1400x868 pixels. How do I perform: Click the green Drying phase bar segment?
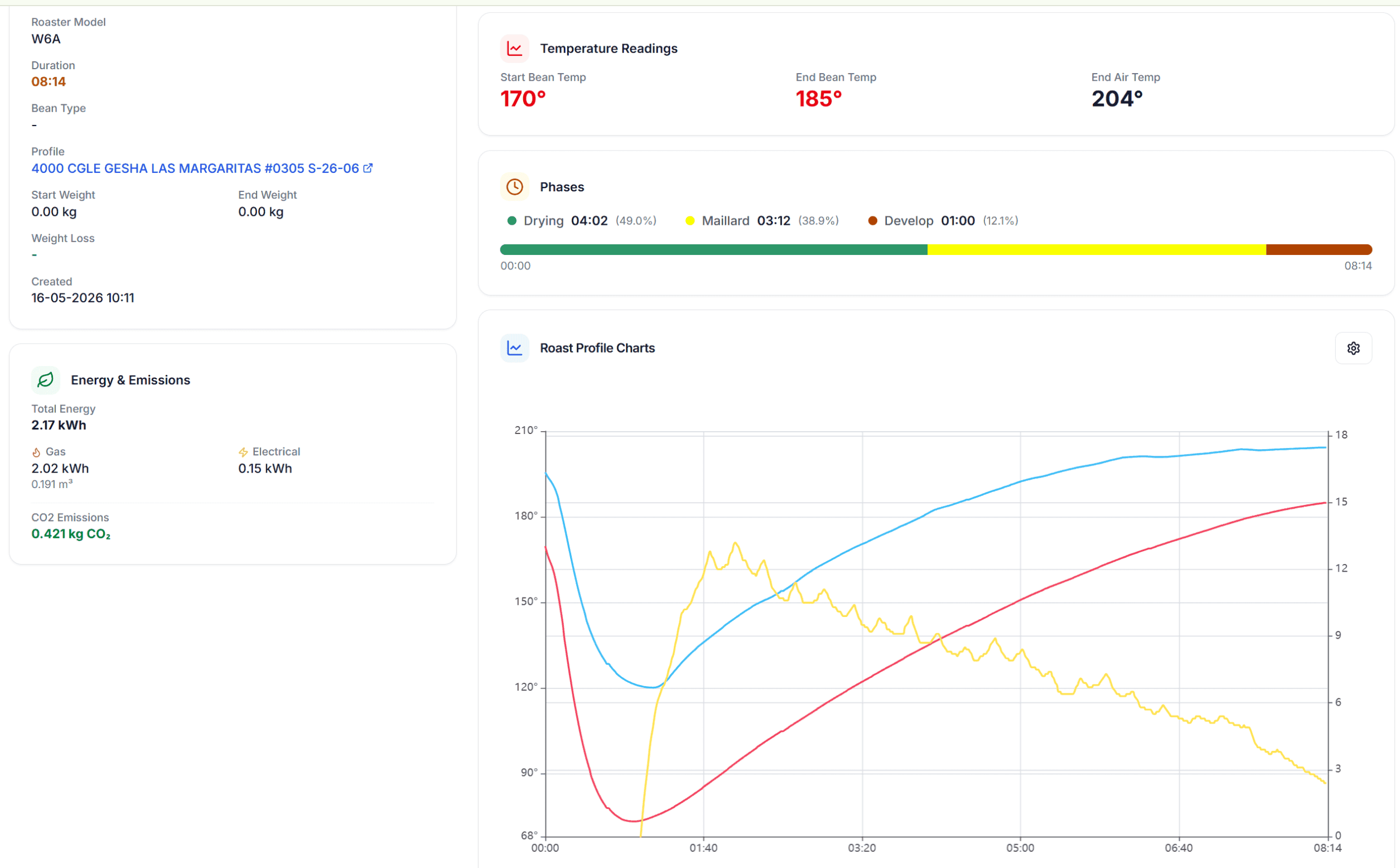coord(713,250)
